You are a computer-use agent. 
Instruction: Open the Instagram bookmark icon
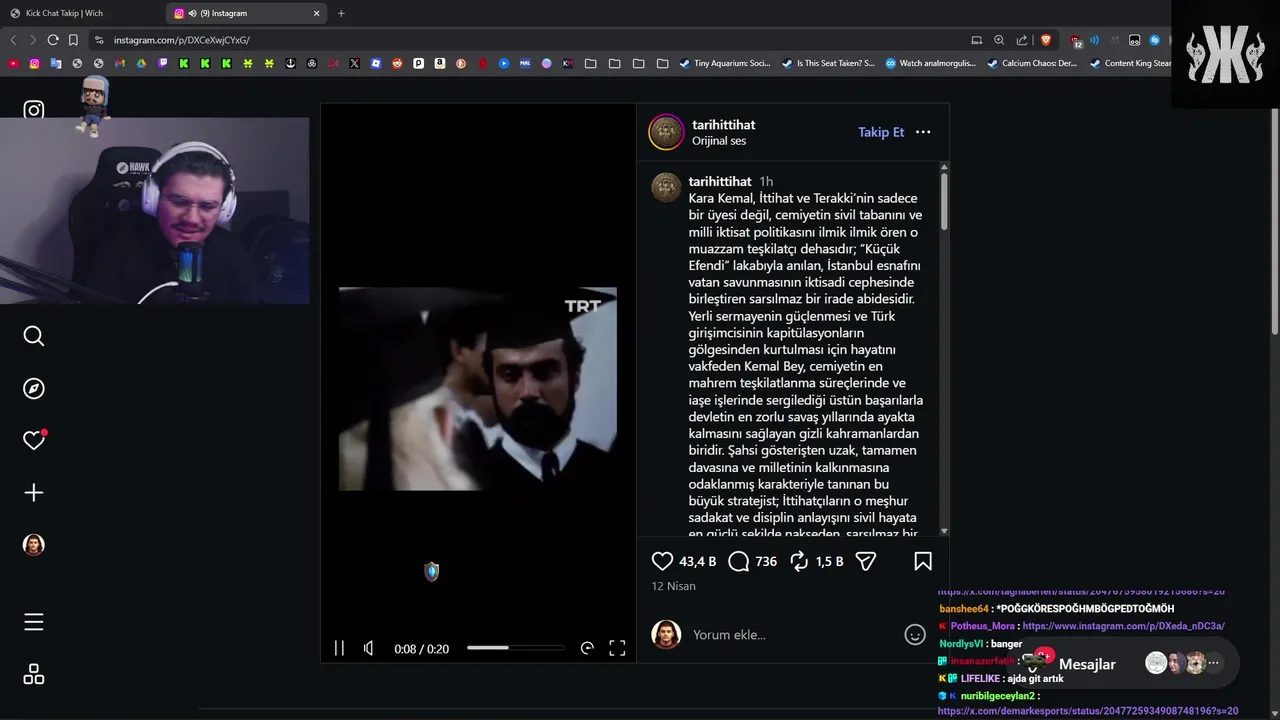(x=34, y=63)
